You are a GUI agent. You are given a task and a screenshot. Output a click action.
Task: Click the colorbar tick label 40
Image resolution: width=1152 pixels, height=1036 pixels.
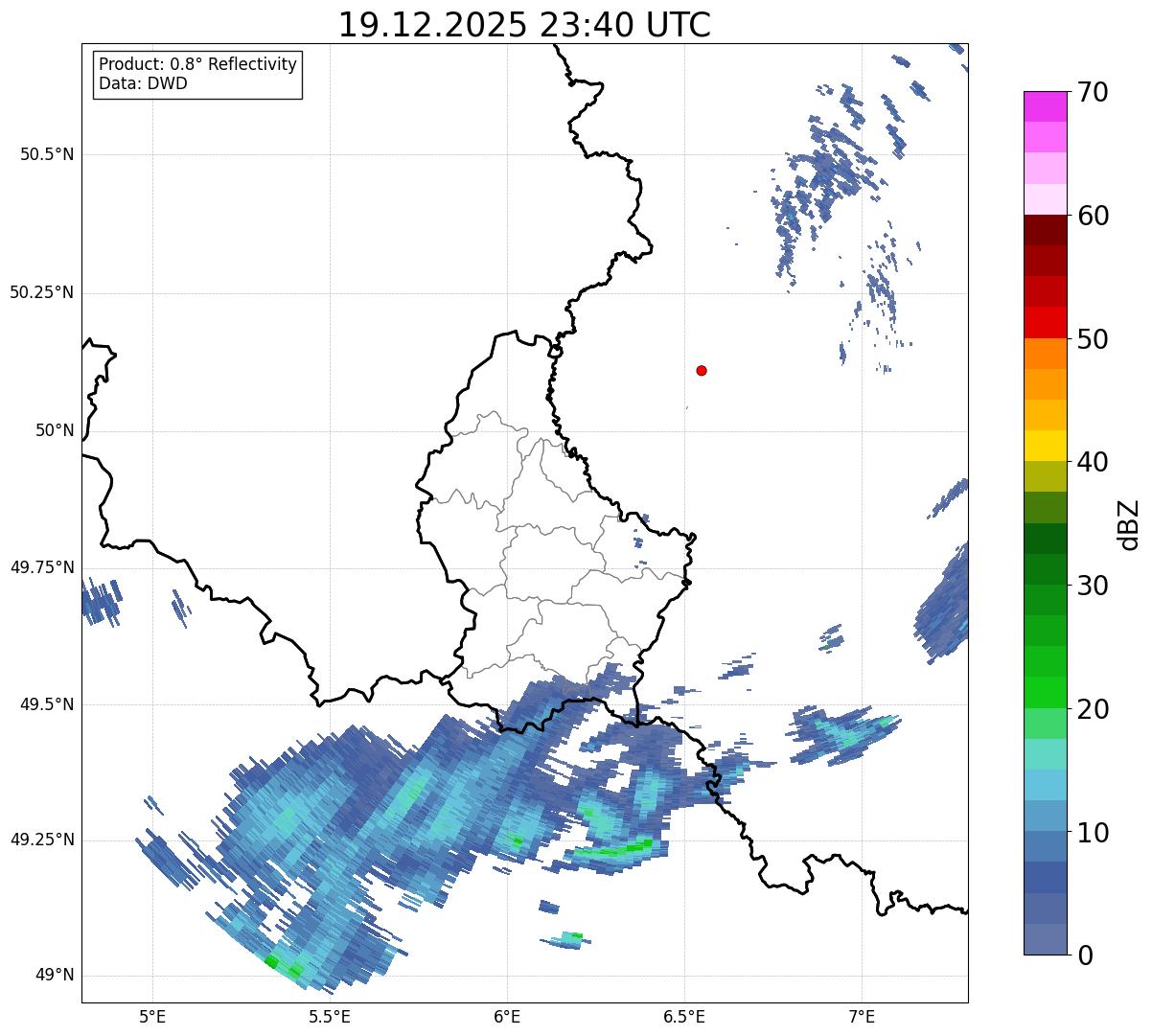[1093, 462]
